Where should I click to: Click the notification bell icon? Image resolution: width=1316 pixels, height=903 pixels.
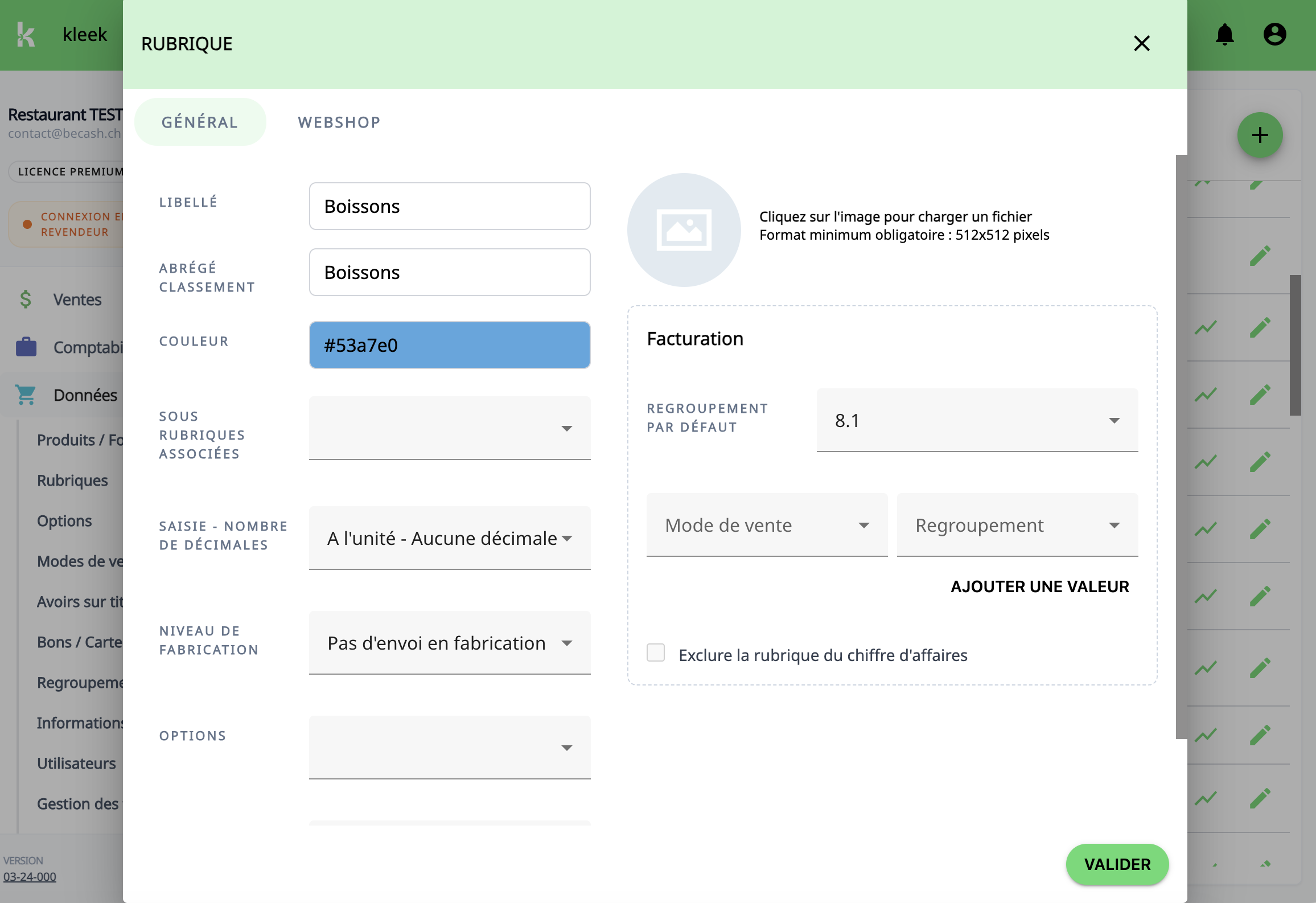tap(1224, 35)
